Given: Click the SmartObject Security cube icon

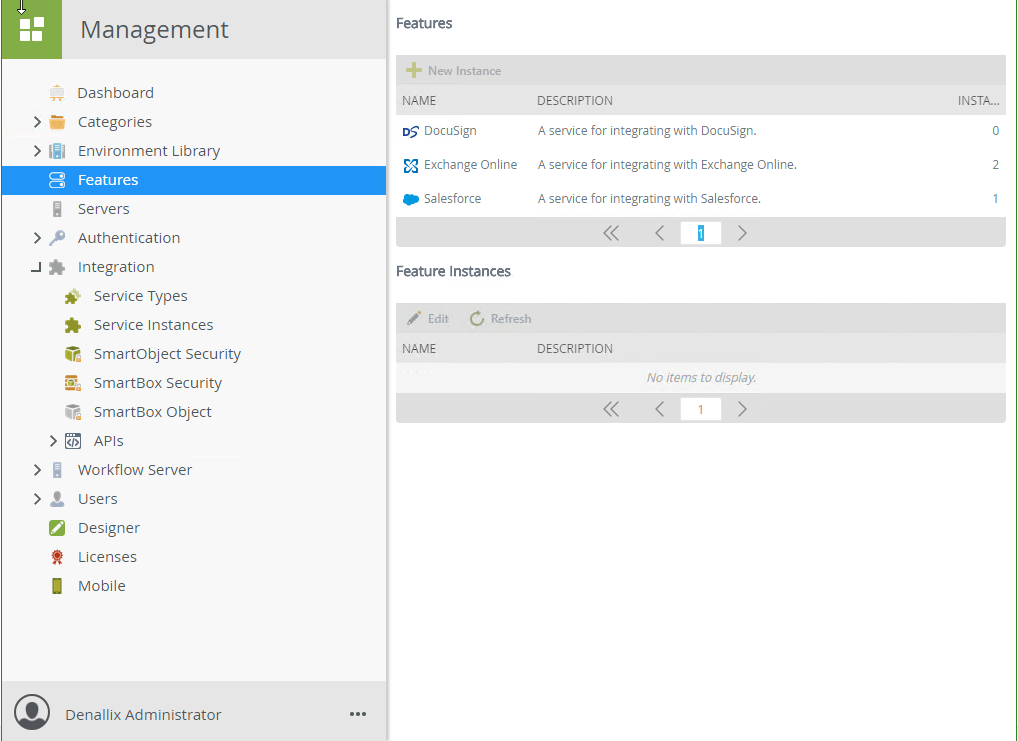Looking at the screenshot, I should click(x=72, y=354).
